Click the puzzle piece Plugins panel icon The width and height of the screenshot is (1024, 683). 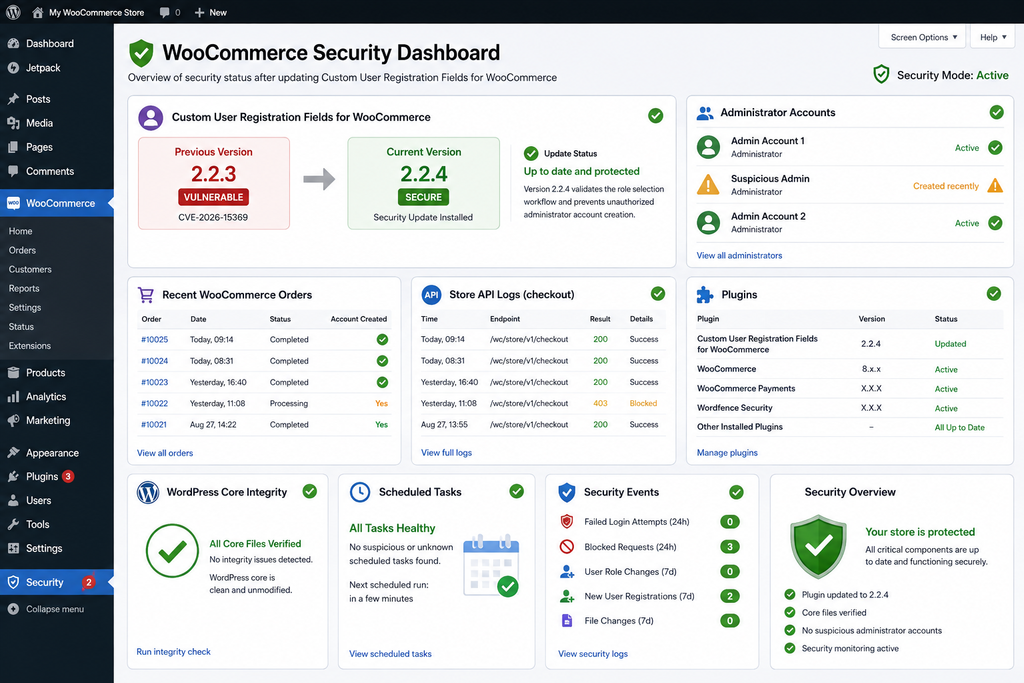coord(705,294)
